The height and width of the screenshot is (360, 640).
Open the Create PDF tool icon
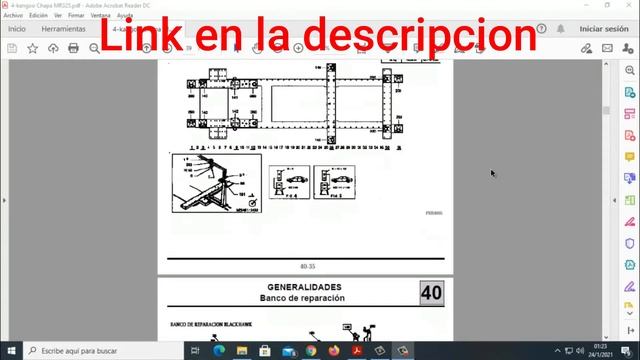[x=630, y=135]
